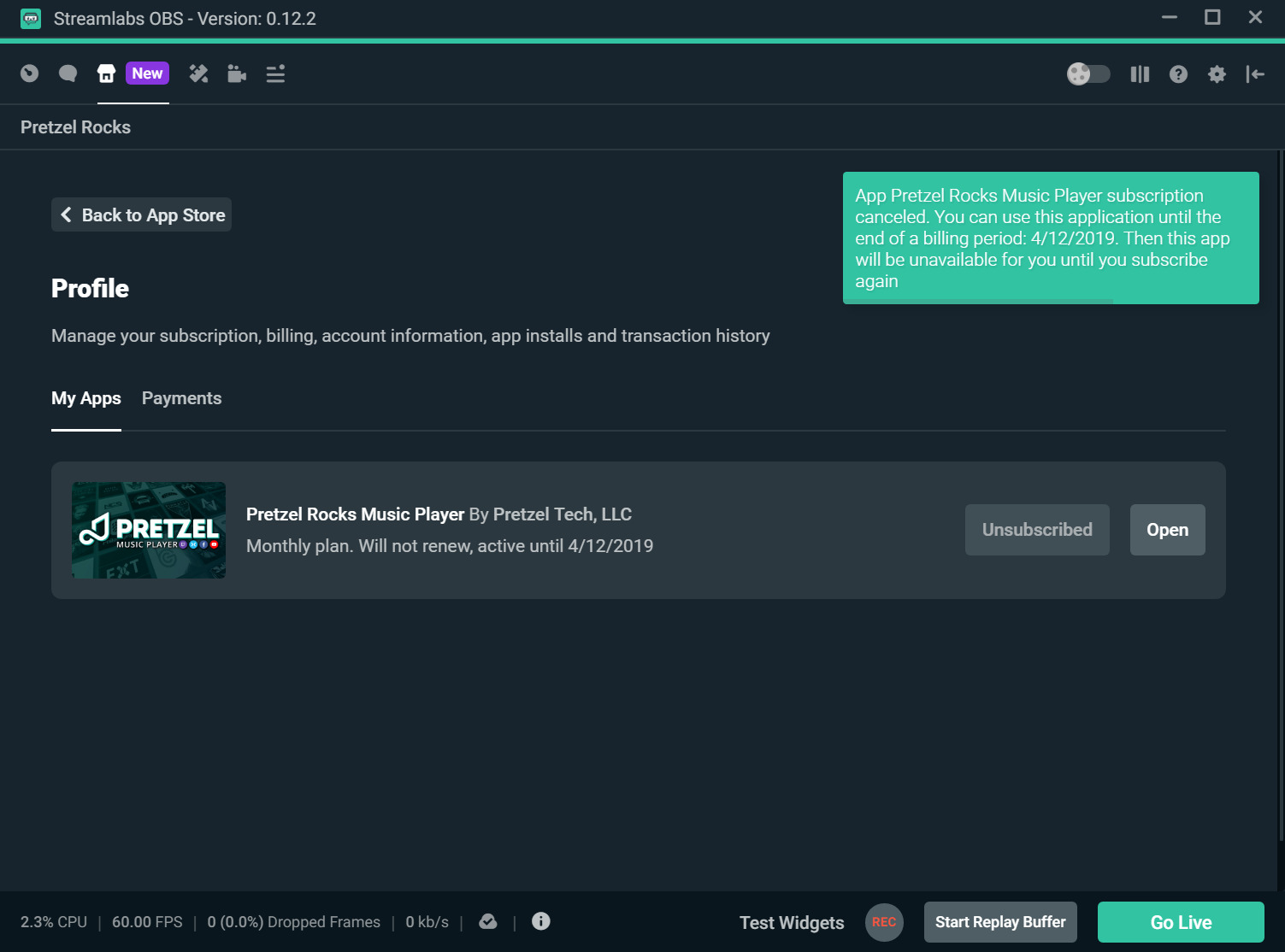Toggle night mode theme switch

point(1088,74)
